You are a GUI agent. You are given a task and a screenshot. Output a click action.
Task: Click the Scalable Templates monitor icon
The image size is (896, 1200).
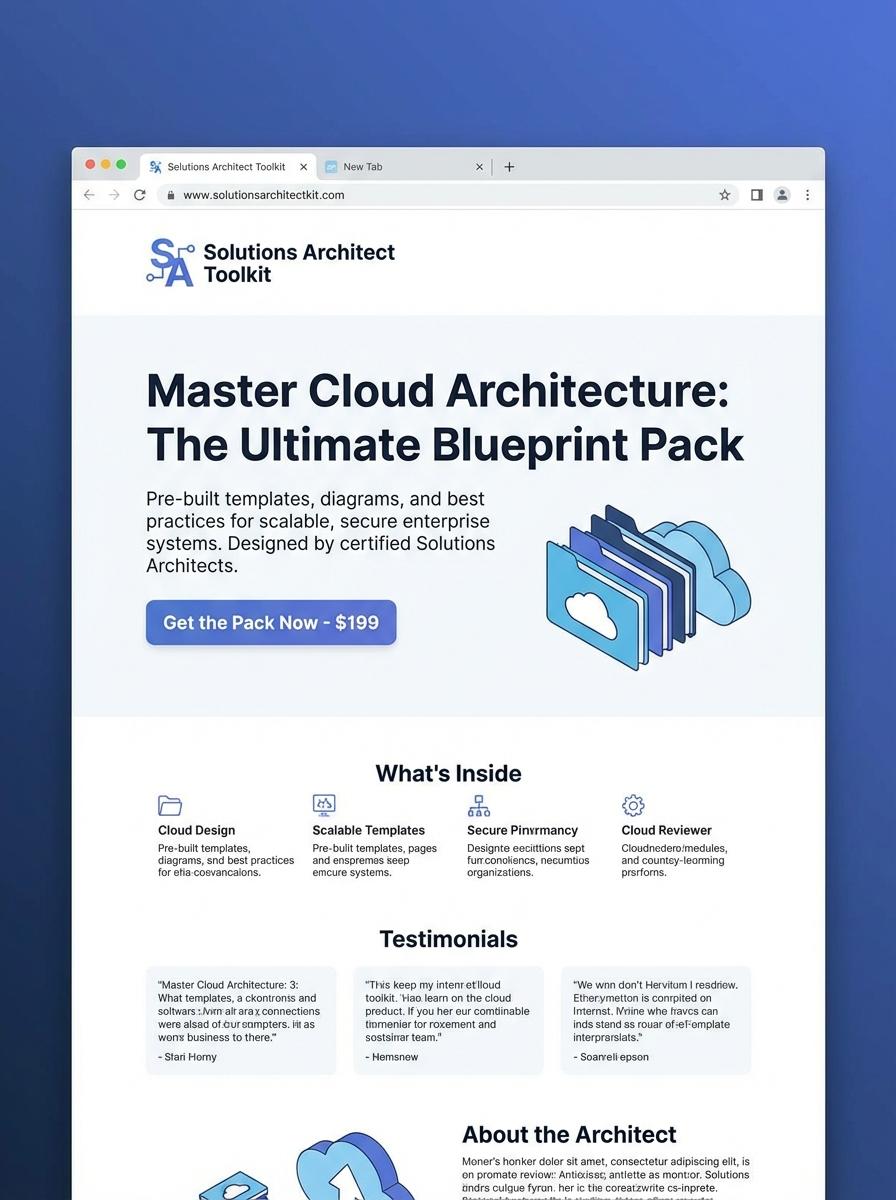coord(324,805)
